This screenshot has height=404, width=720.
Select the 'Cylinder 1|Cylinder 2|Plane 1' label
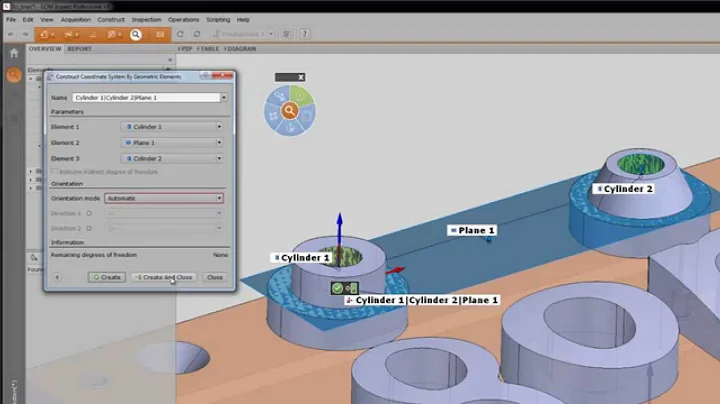[422, 300]
